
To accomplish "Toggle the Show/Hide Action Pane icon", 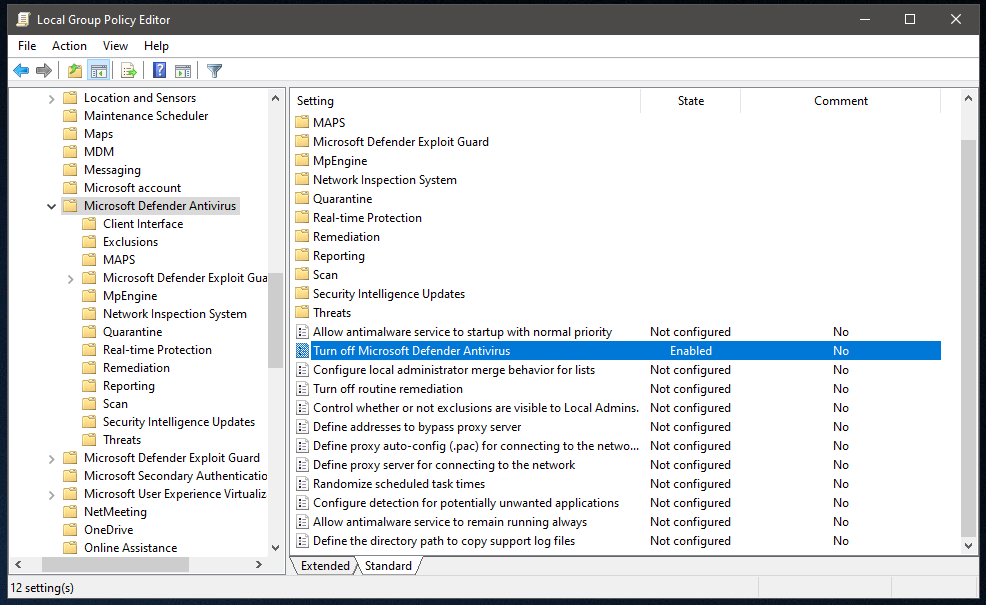I will click(183, 70).
